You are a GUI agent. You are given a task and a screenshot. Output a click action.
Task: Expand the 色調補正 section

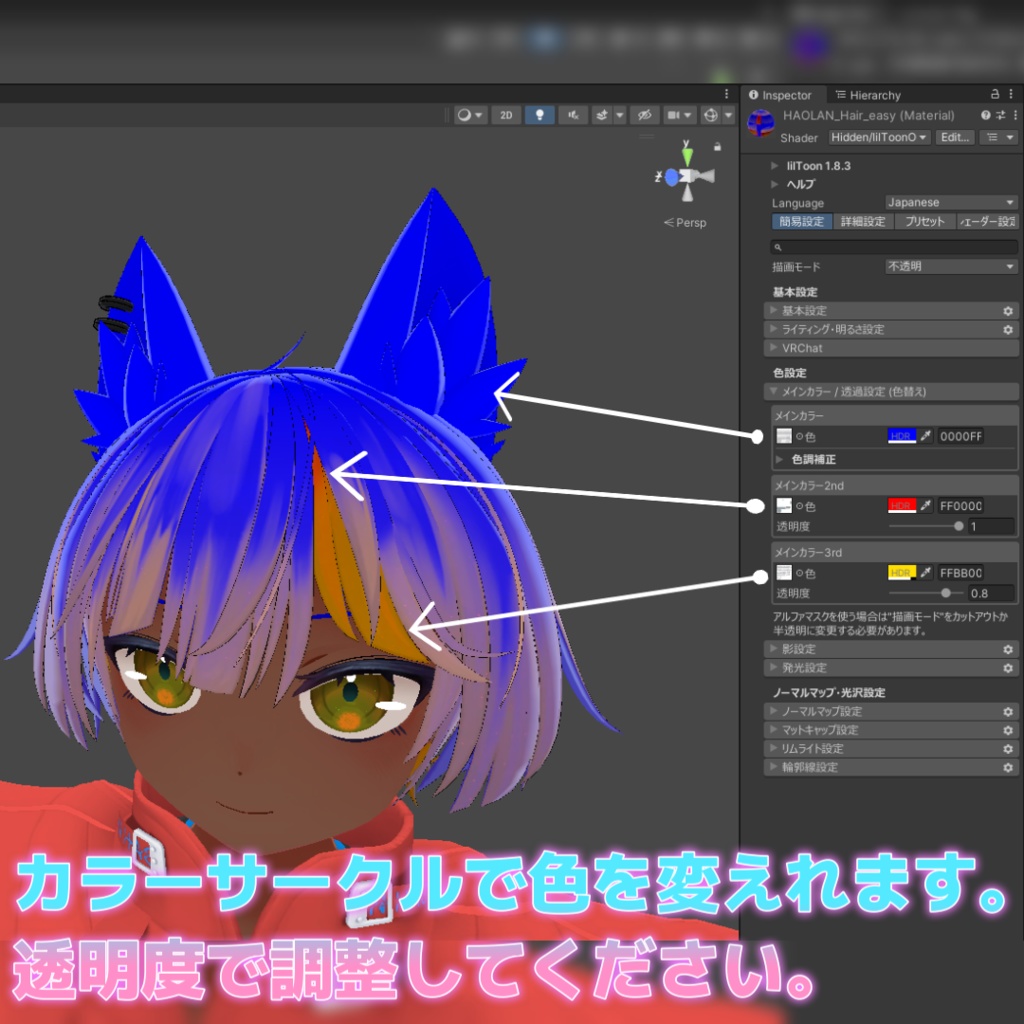click(x=812, y=459)
